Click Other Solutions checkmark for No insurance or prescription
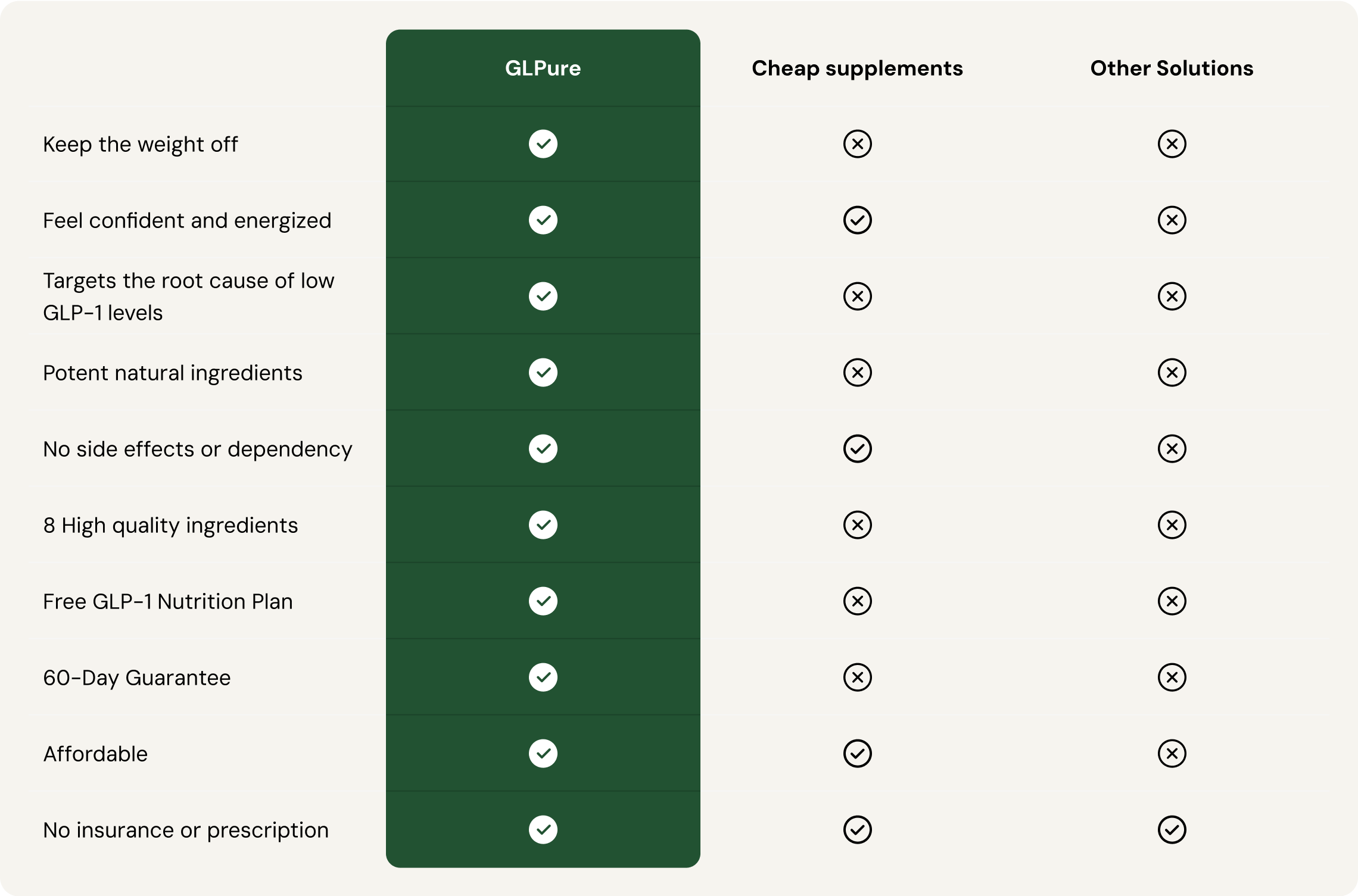Viewport: 1358px width, 896px height. [1172, 830]
